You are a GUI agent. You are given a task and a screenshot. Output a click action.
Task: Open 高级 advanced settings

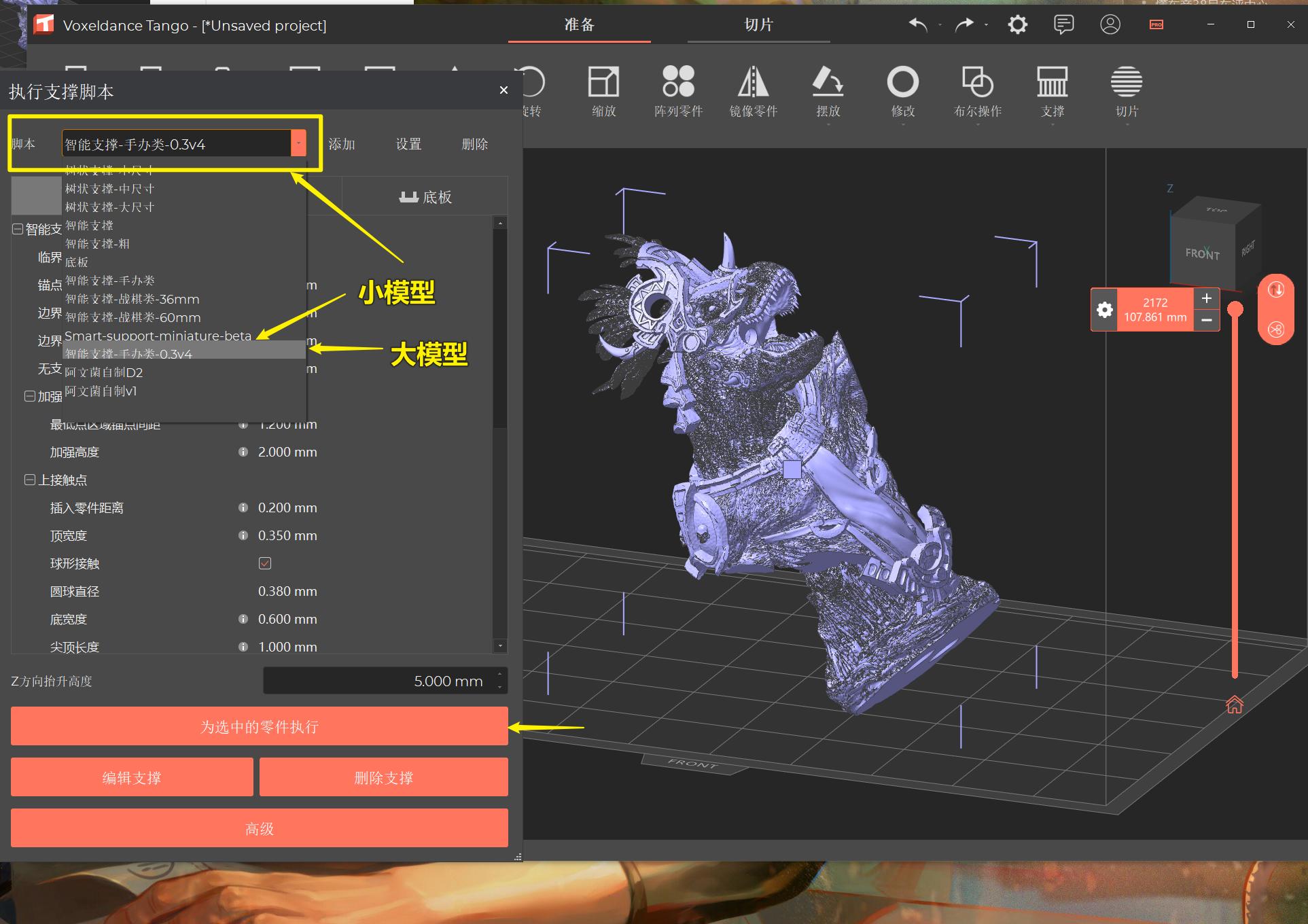(258, 828)
